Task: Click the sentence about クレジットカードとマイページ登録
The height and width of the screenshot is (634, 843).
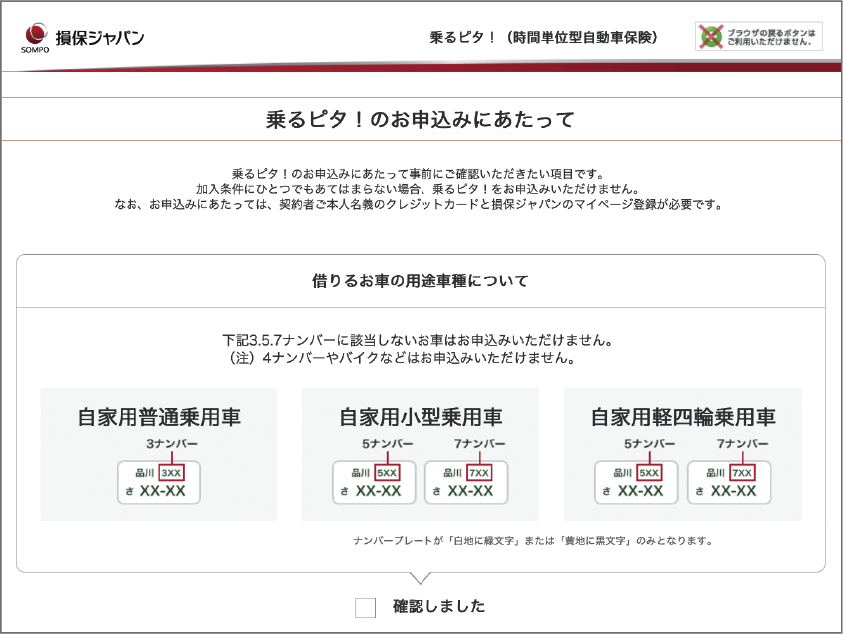Action: coord(419,205)
